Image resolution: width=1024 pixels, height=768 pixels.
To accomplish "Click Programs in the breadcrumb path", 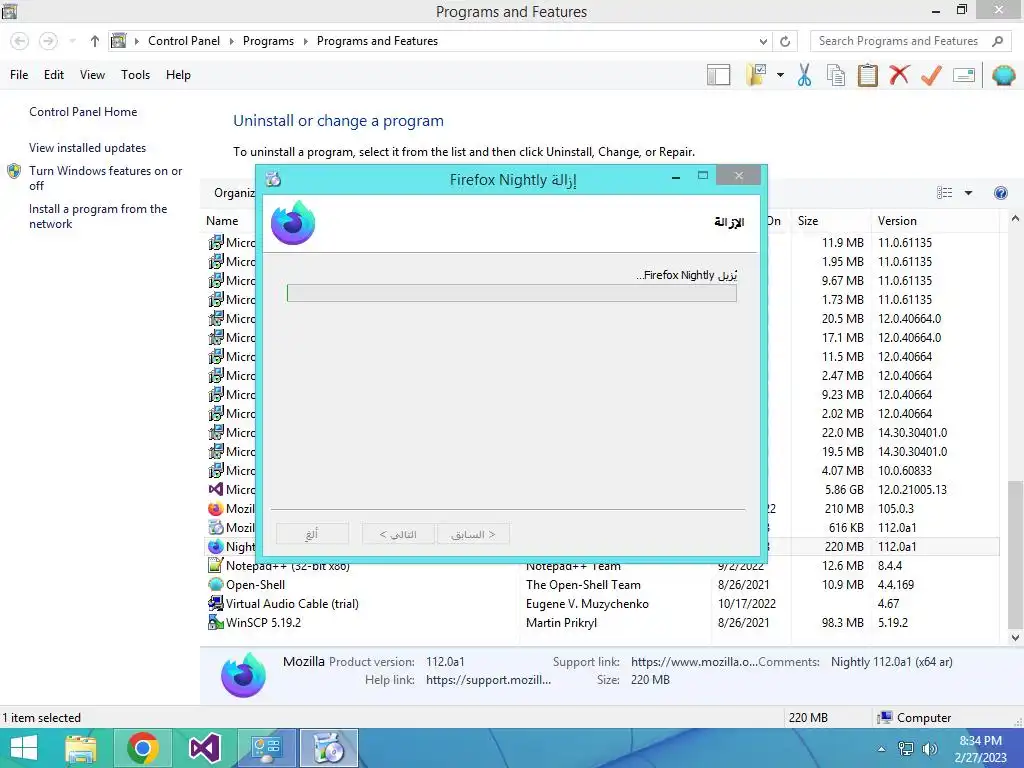I will pos(268,41).
